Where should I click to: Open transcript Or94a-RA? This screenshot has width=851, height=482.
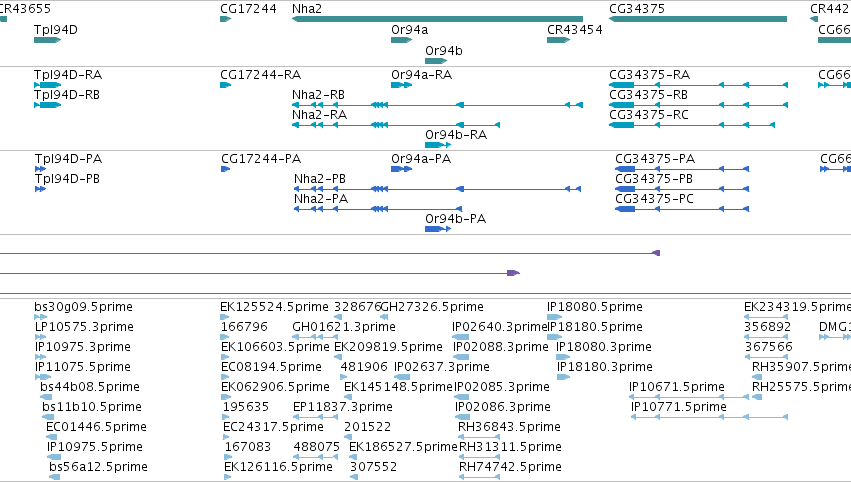pyautogui.click(x=421, y=75)
